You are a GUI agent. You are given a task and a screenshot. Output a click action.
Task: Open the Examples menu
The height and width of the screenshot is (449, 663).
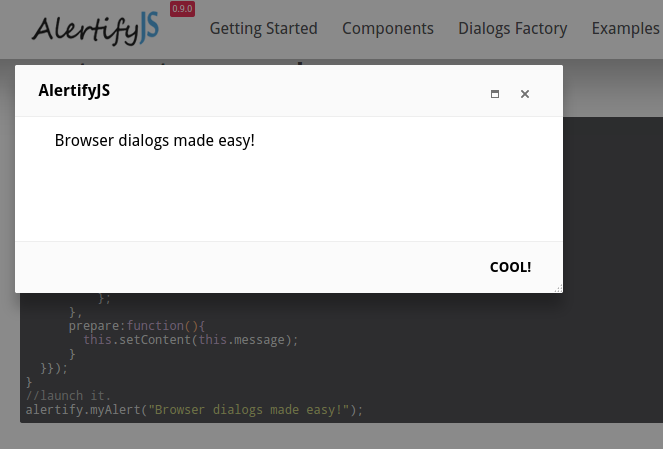point(625,29)
